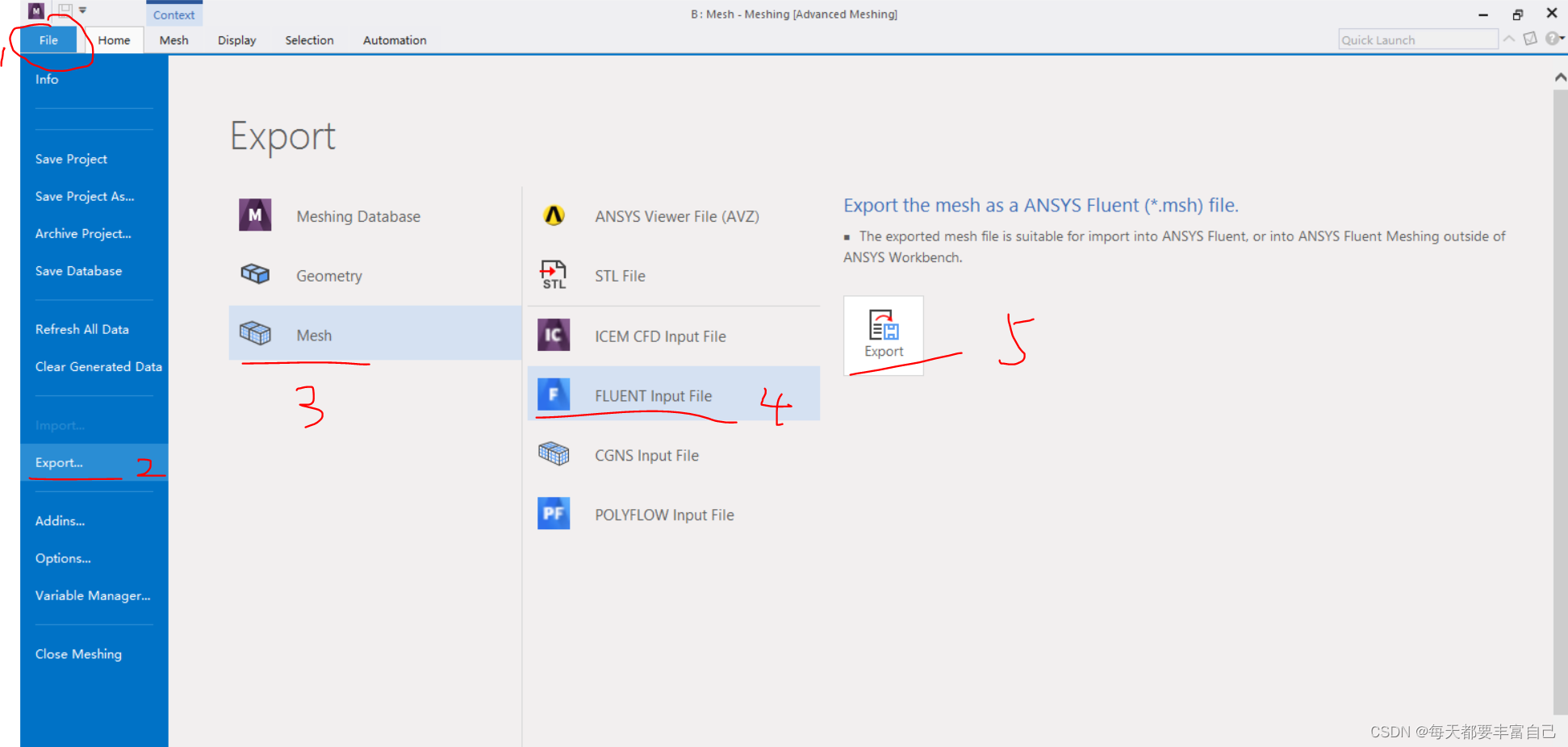The width and height of the screenshot is (1568, 747).
Task: Open Options from the File menu
Action: click(63, 558)
